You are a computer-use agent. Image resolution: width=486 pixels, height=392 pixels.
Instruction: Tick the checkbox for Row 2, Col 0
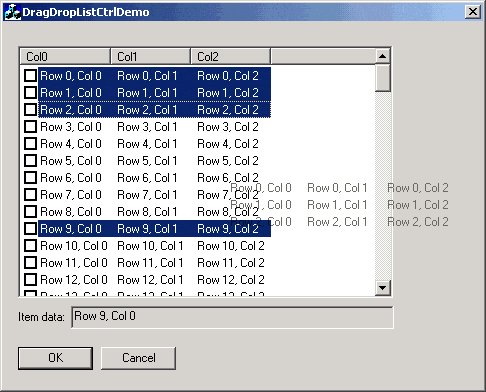30,110
